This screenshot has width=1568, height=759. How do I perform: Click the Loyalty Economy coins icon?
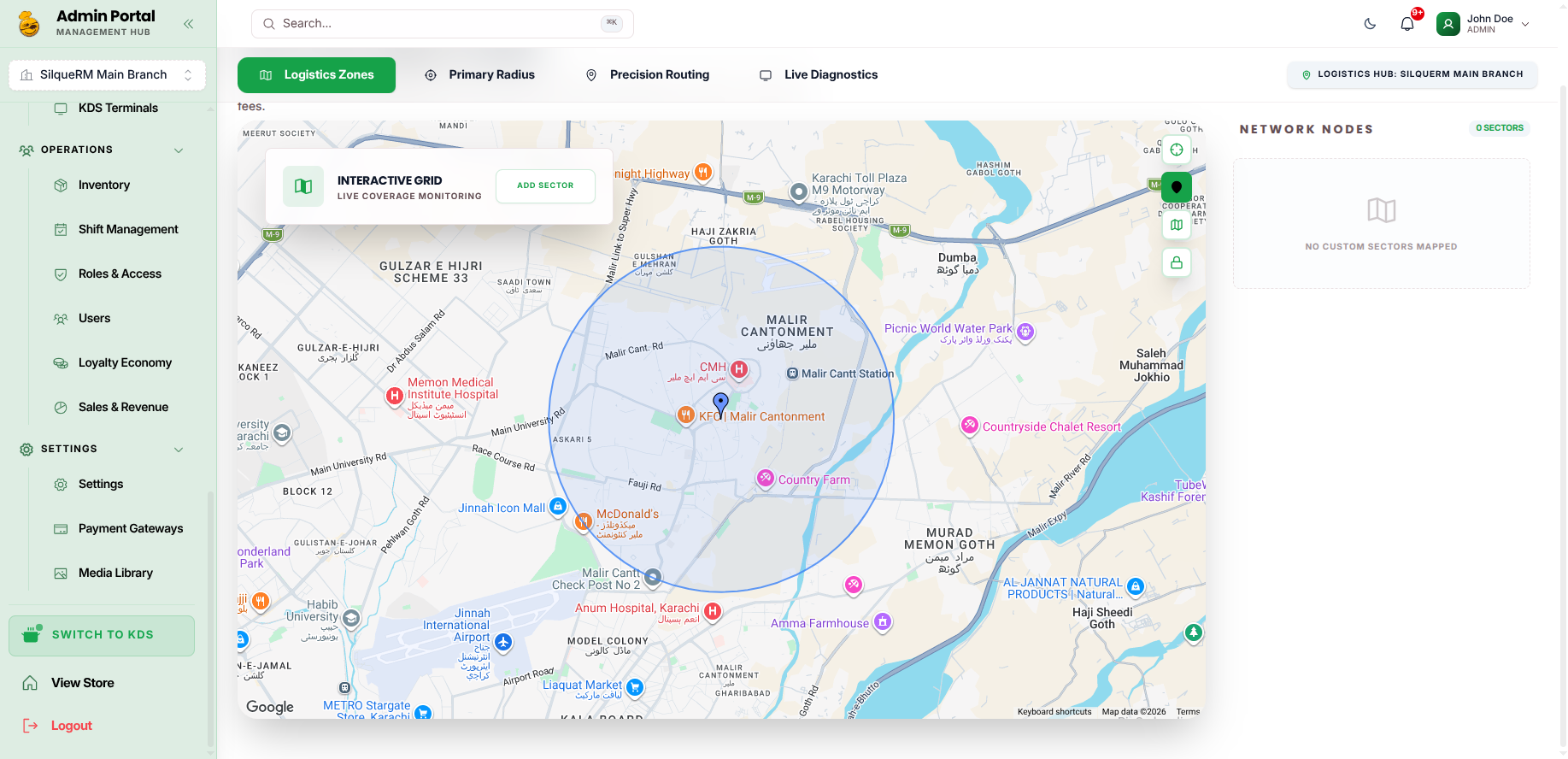point(61,363)
